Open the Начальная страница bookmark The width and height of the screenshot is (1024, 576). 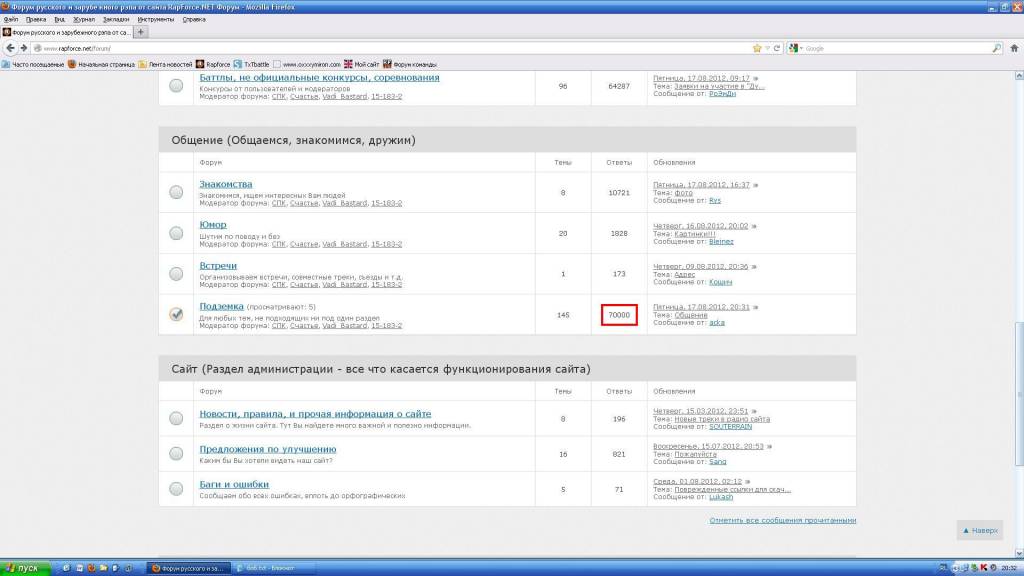pyautogui.click(x=101, y=65)
